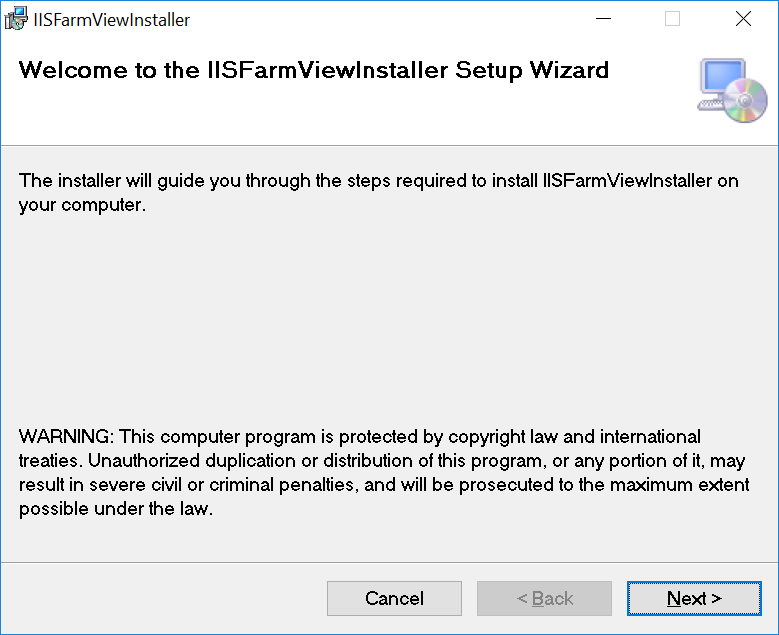The width and height of the screenshot is (779, 635).
Task: Click the installer will guide you paragraph
Action: pyautogui.click(x=379, y=192)
